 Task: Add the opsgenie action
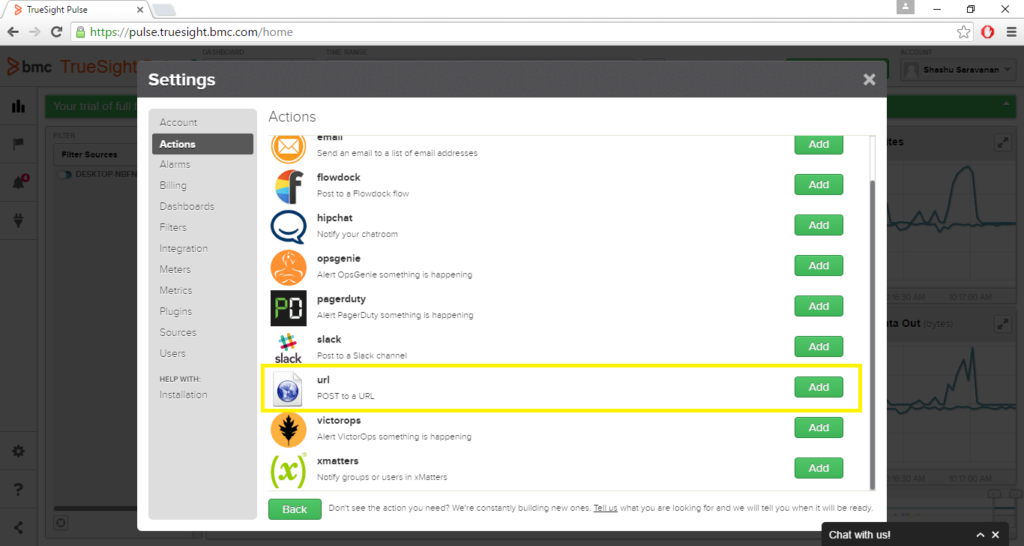point(818,266)
